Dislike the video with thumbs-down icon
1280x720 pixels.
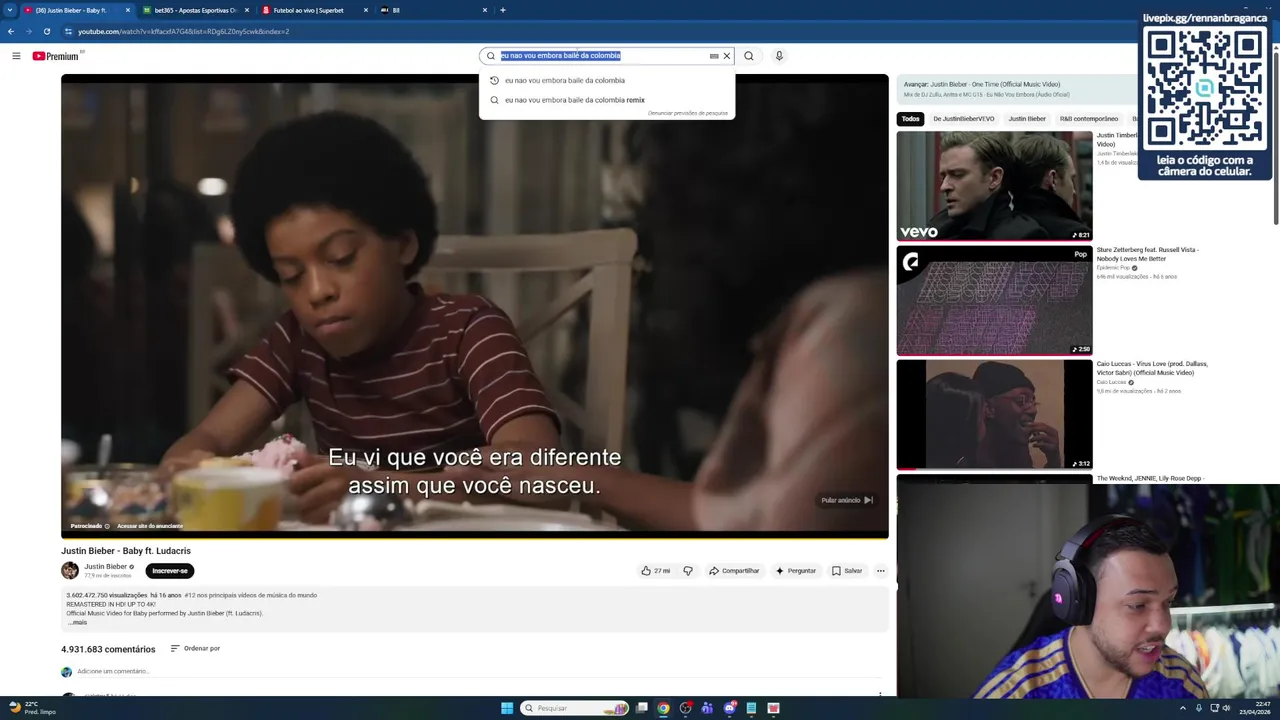688,571
